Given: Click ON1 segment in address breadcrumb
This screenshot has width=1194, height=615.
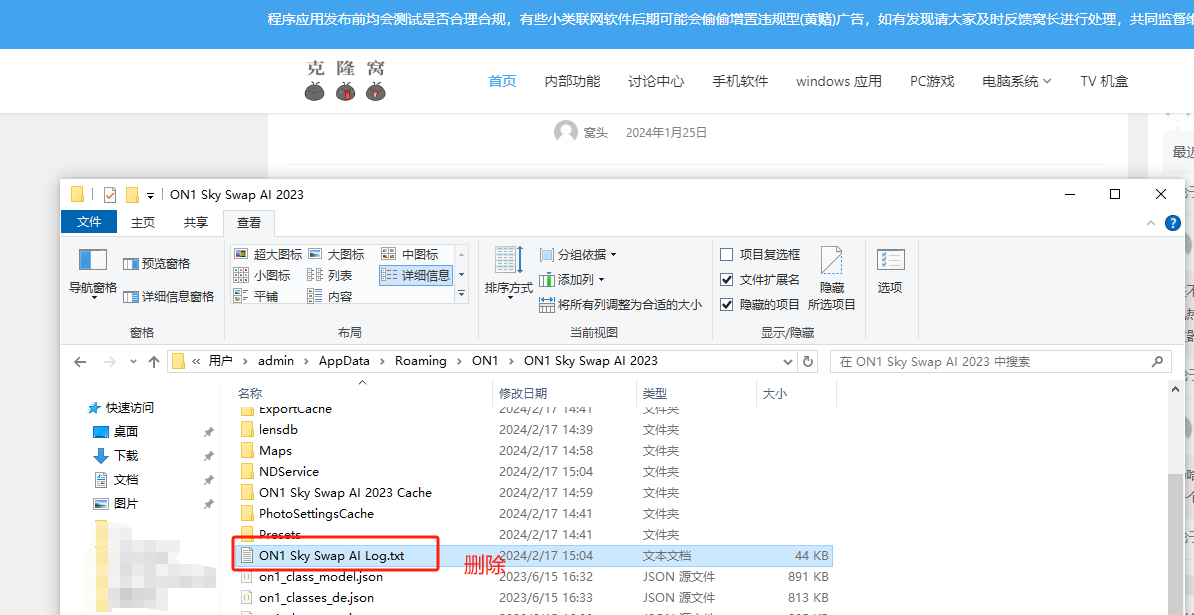Looking at the screenshot, I should (485, 361).
